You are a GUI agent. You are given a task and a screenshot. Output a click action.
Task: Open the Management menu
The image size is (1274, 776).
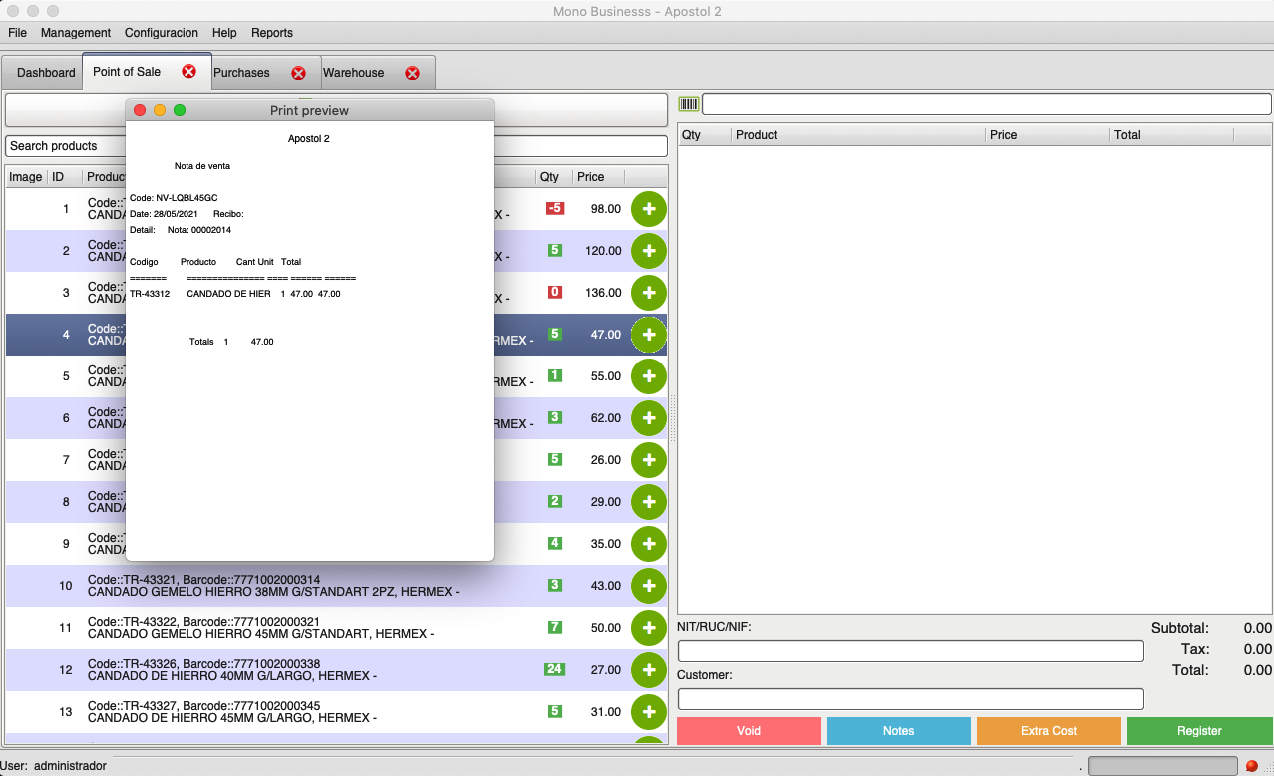(76, 33)
